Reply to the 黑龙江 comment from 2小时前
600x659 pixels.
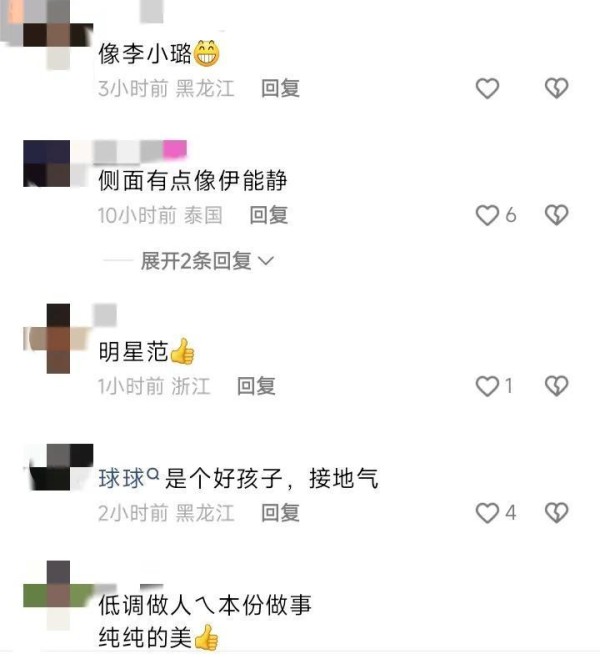pyautogui.click(x=280, y=513)
